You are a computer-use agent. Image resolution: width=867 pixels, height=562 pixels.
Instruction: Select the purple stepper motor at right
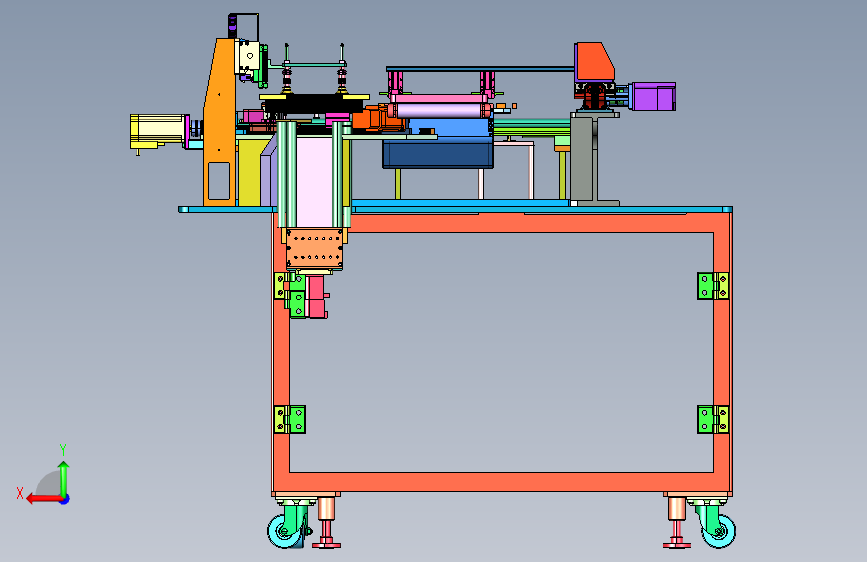654,96
